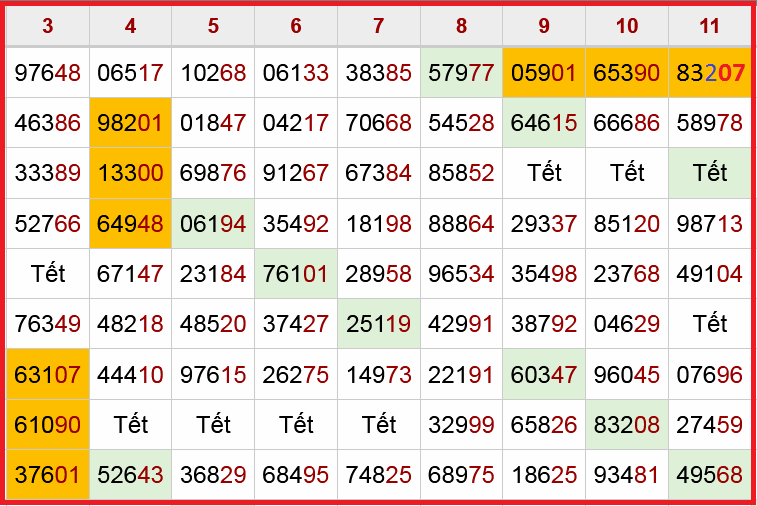Image resolution: width=757 pixels, height=506 pixels.
Task: Click the cell 52766
Action: click(x=47, y=224)
